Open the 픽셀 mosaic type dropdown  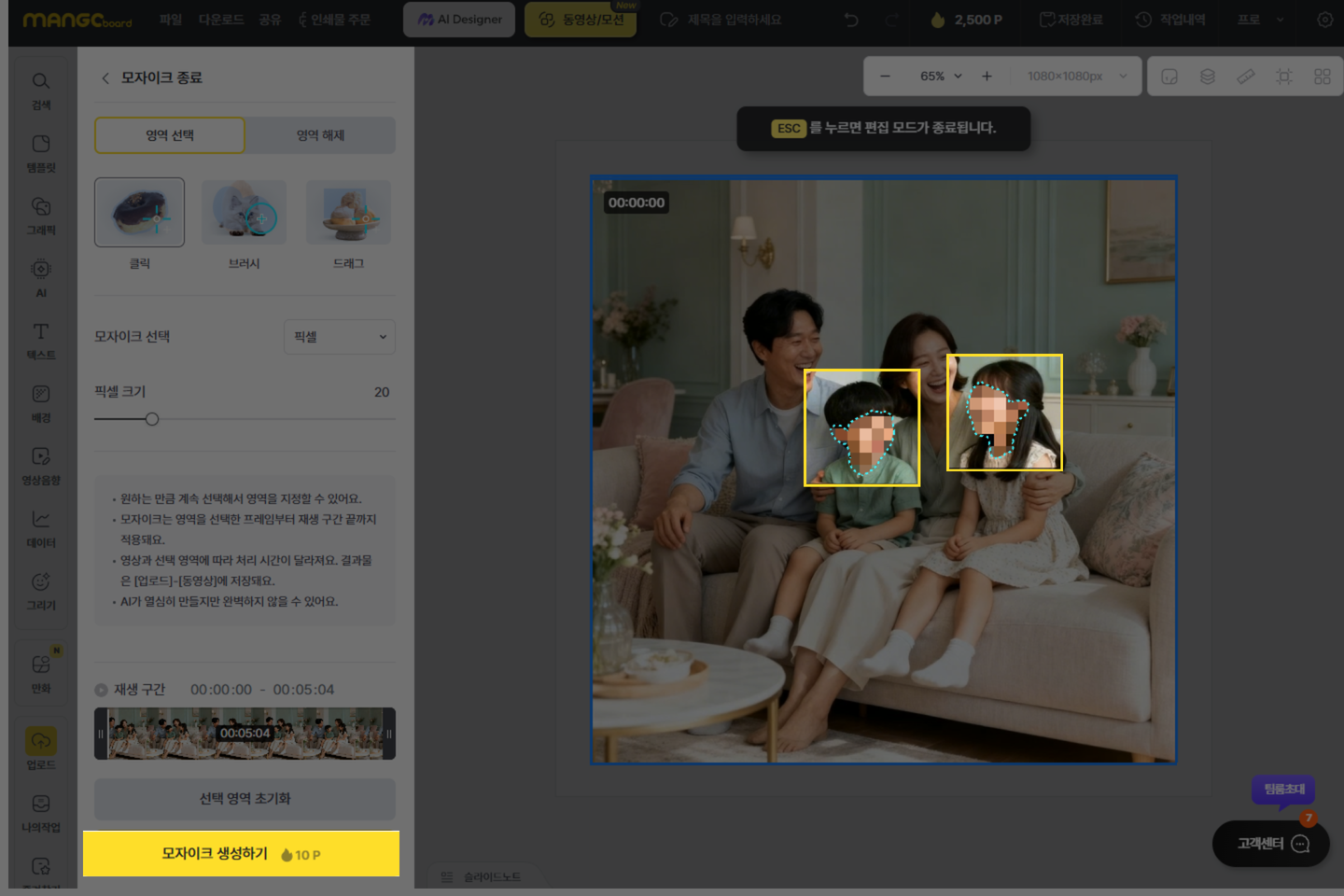tap(340, 337)
